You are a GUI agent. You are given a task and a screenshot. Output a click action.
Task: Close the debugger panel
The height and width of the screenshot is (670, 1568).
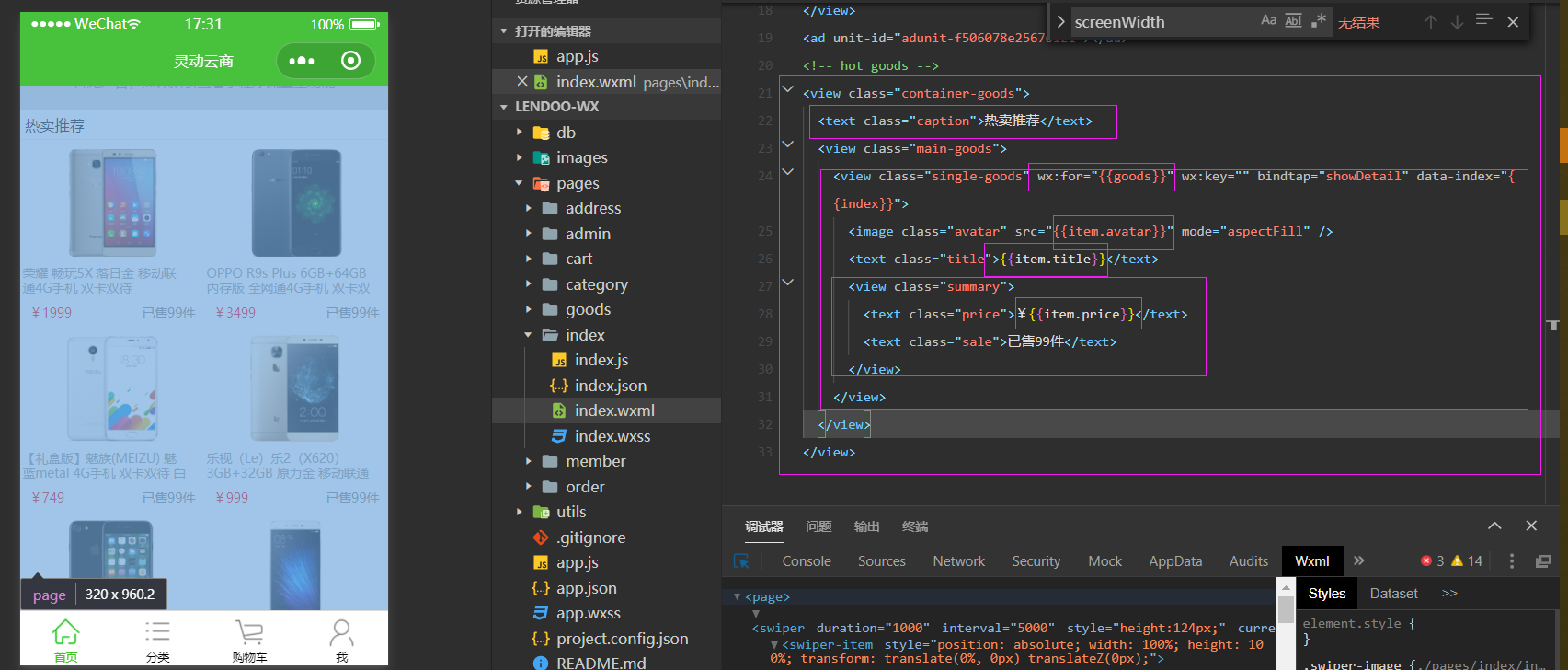[x=1531, y=526]
